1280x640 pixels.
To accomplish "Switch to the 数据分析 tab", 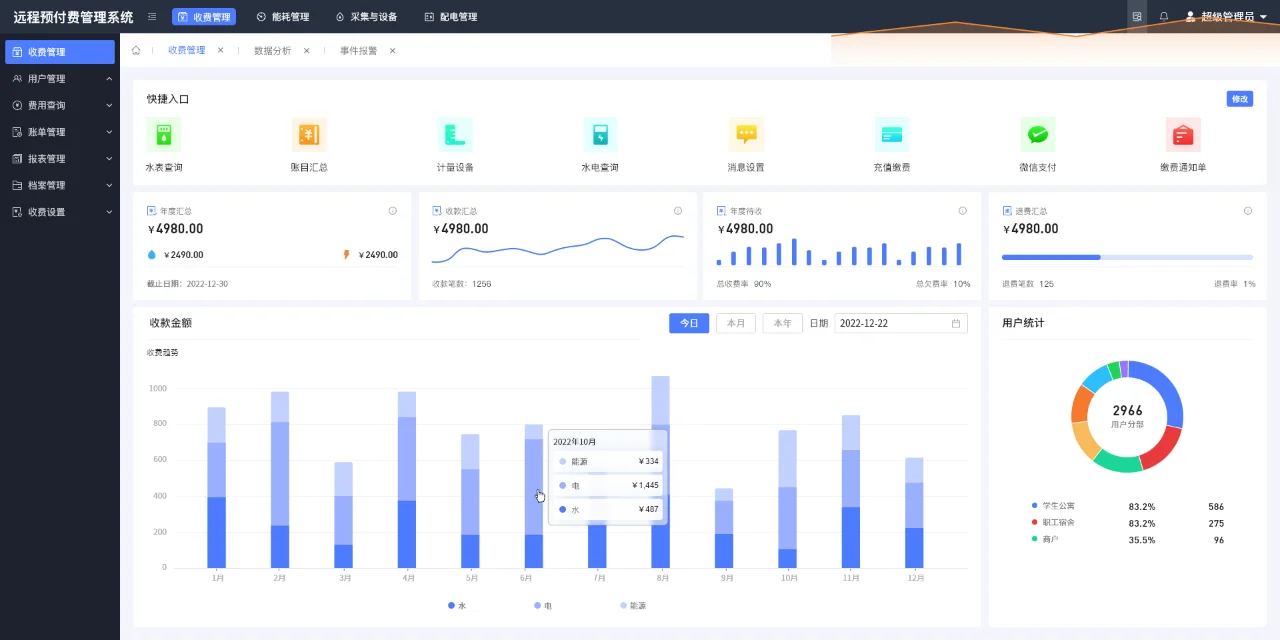I will point(272,48).
